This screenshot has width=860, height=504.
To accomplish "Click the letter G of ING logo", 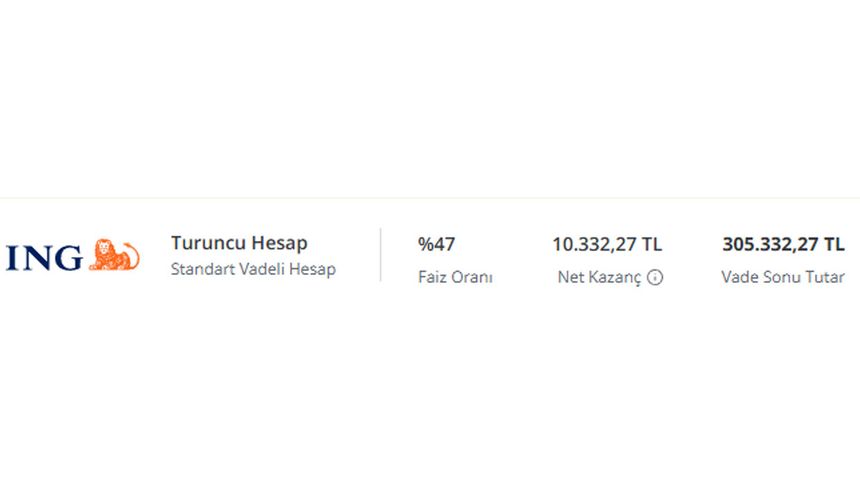I will (x=68, y=258).
